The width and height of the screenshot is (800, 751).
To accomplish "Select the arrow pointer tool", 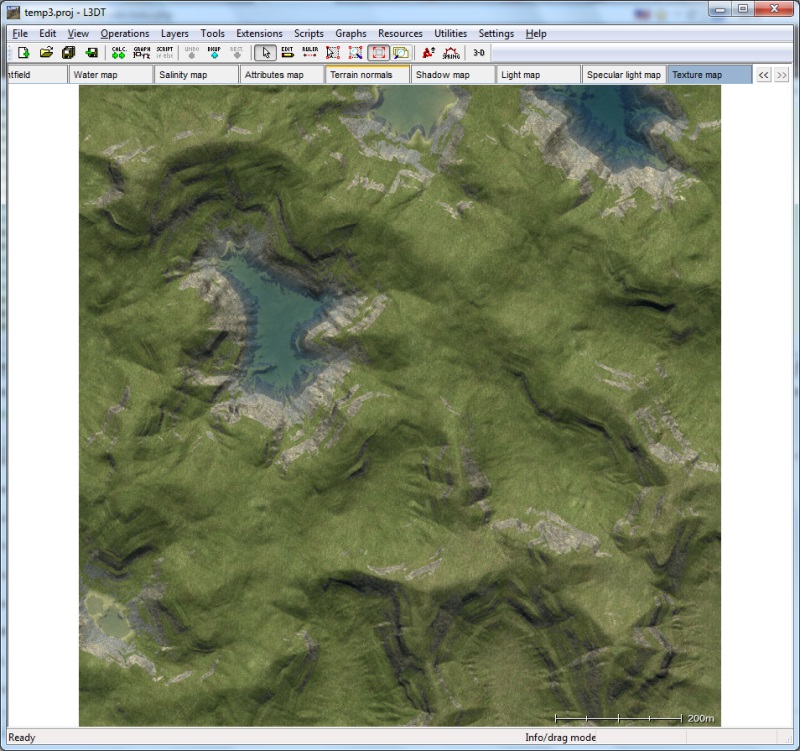I will tap(265, 53).
